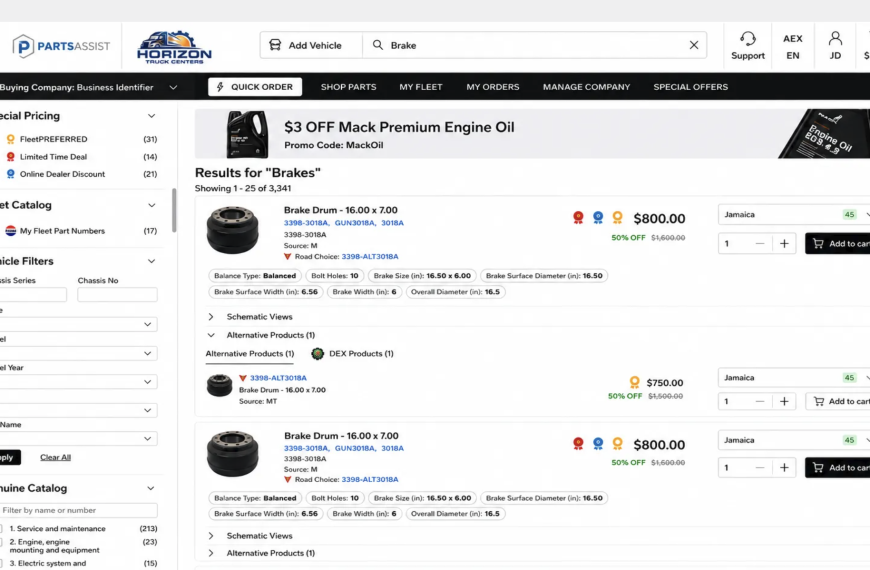Open the alternative brake drum thumbnail
The height and width of the screenshot is (570, 870).
click(x=219, y=386)
